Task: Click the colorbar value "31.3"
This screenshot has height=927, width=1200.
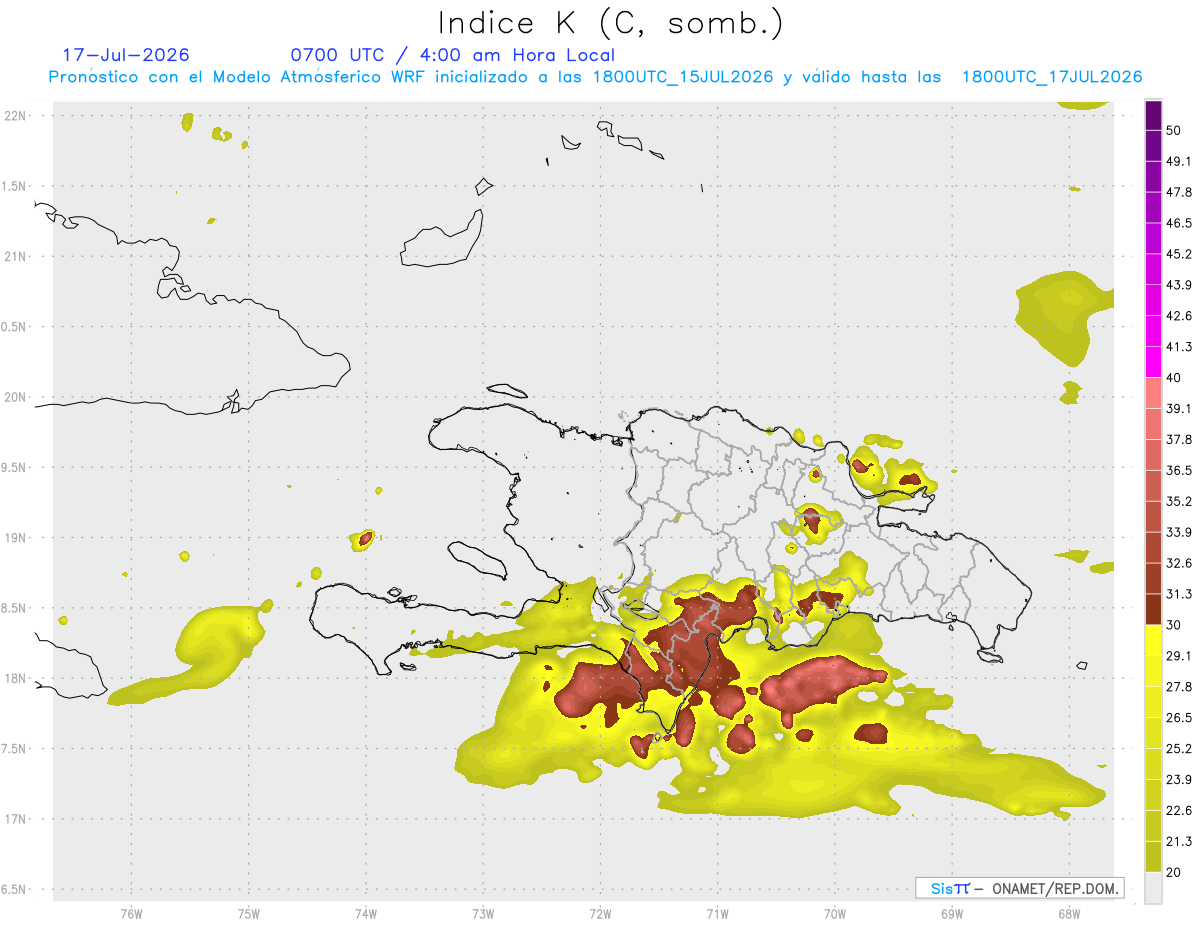Action: point(1179,595)
